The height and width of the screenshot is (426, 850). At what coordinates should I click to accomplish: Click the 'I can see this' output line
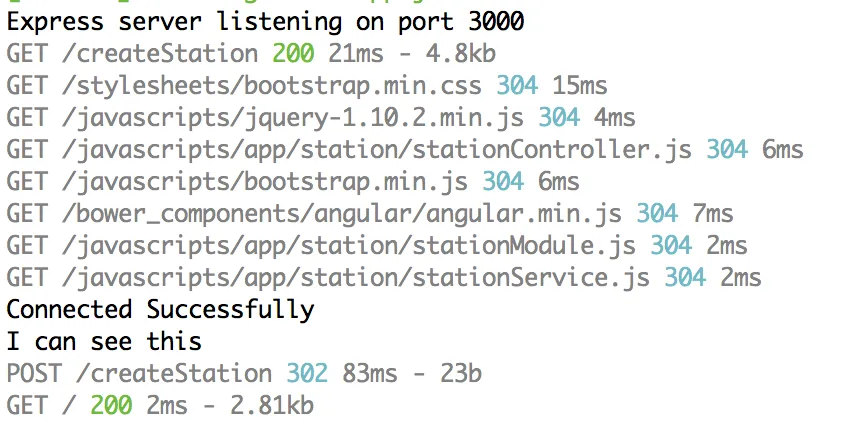[x=104, y=341]
